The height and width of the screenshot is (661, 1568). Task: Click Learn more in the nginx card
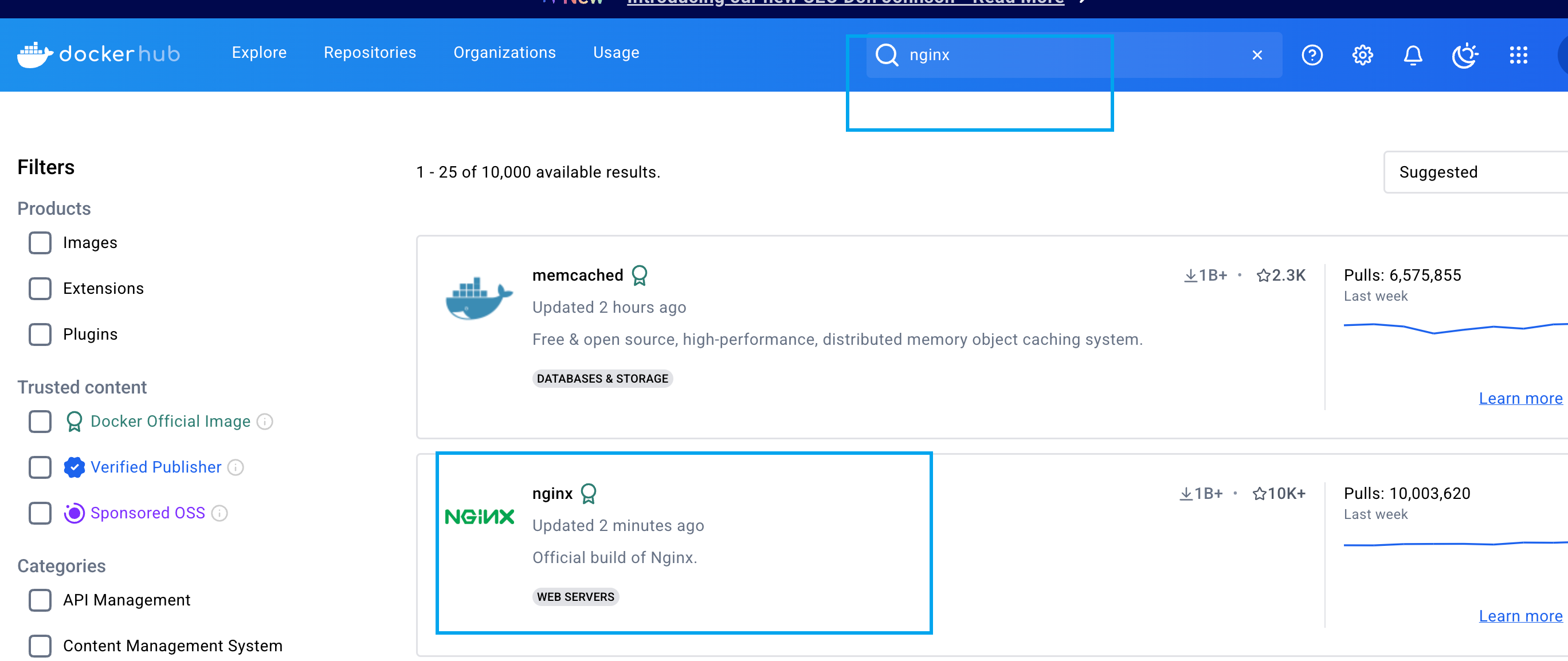pos(1520,616)
